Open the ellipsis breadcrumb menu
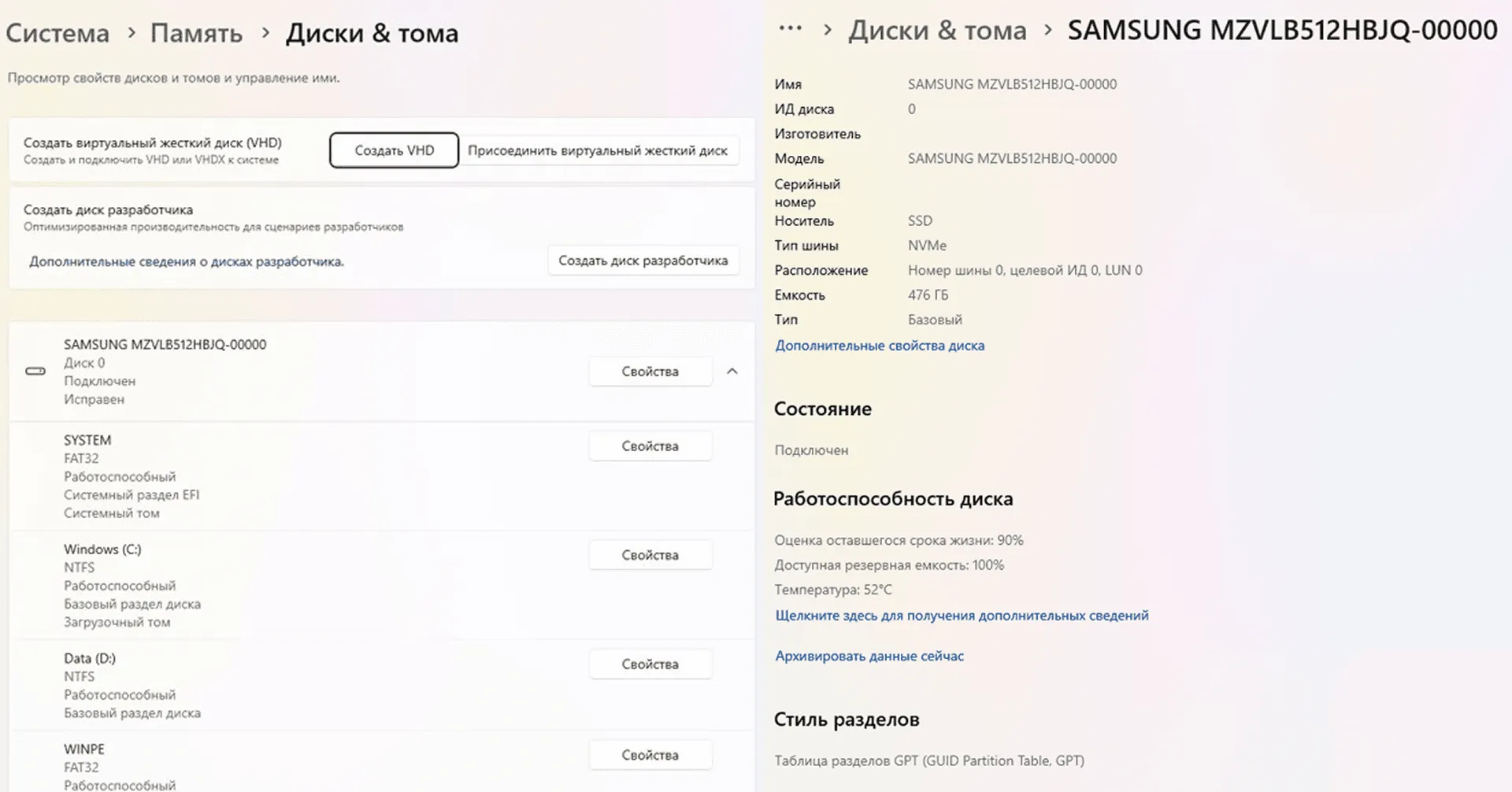Image resolution: width=1512 pixels, height=792 pixels. click(x=789, y=28)
